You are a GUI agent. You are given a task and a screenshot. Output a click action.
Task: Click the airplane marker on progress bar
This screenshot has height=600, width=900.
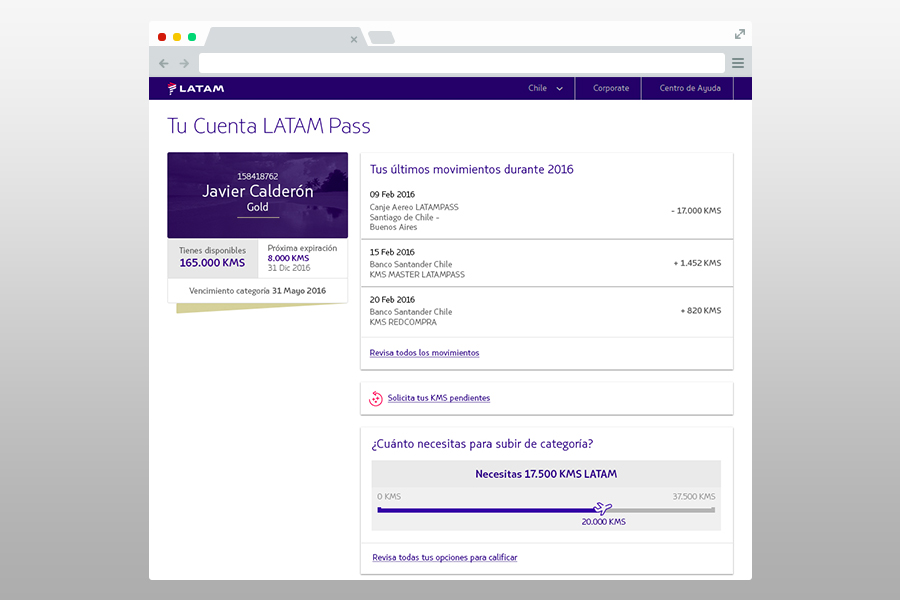pos(602,508)
